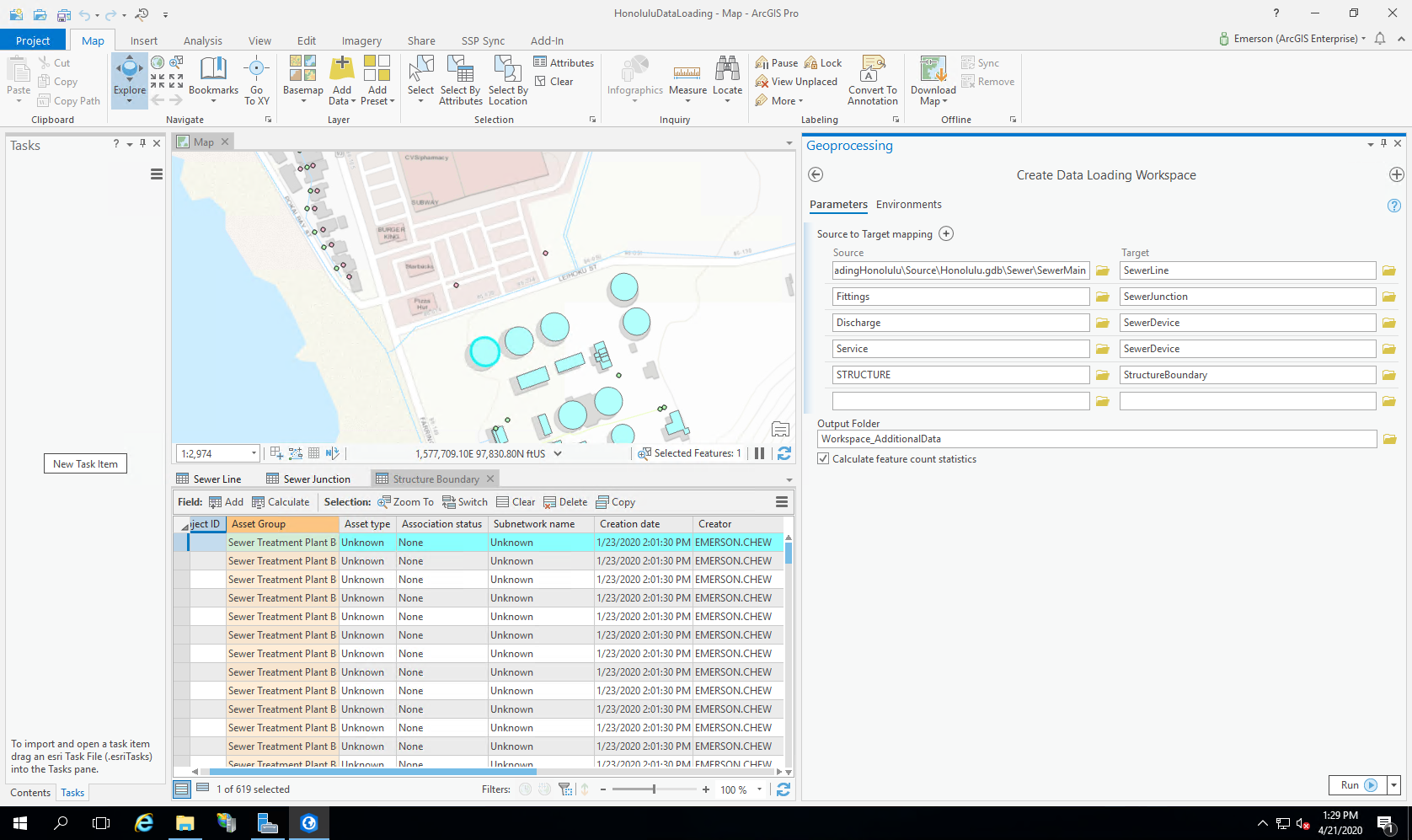Open the Project tab
The image size is (1412, 840).
tap(33, 40)
